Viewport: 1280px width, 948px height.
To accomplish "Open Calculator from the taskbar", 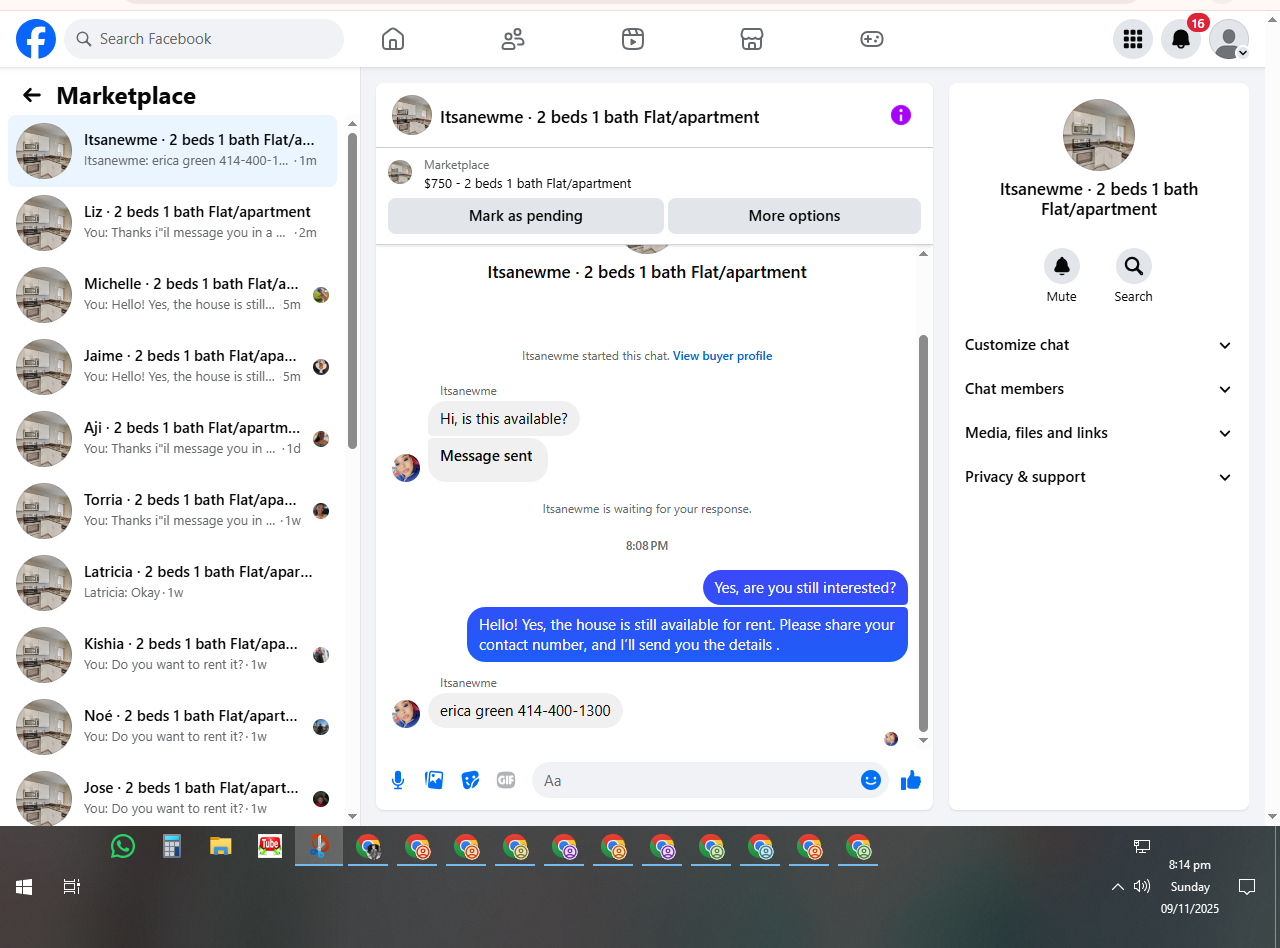I will coord(172,847).
